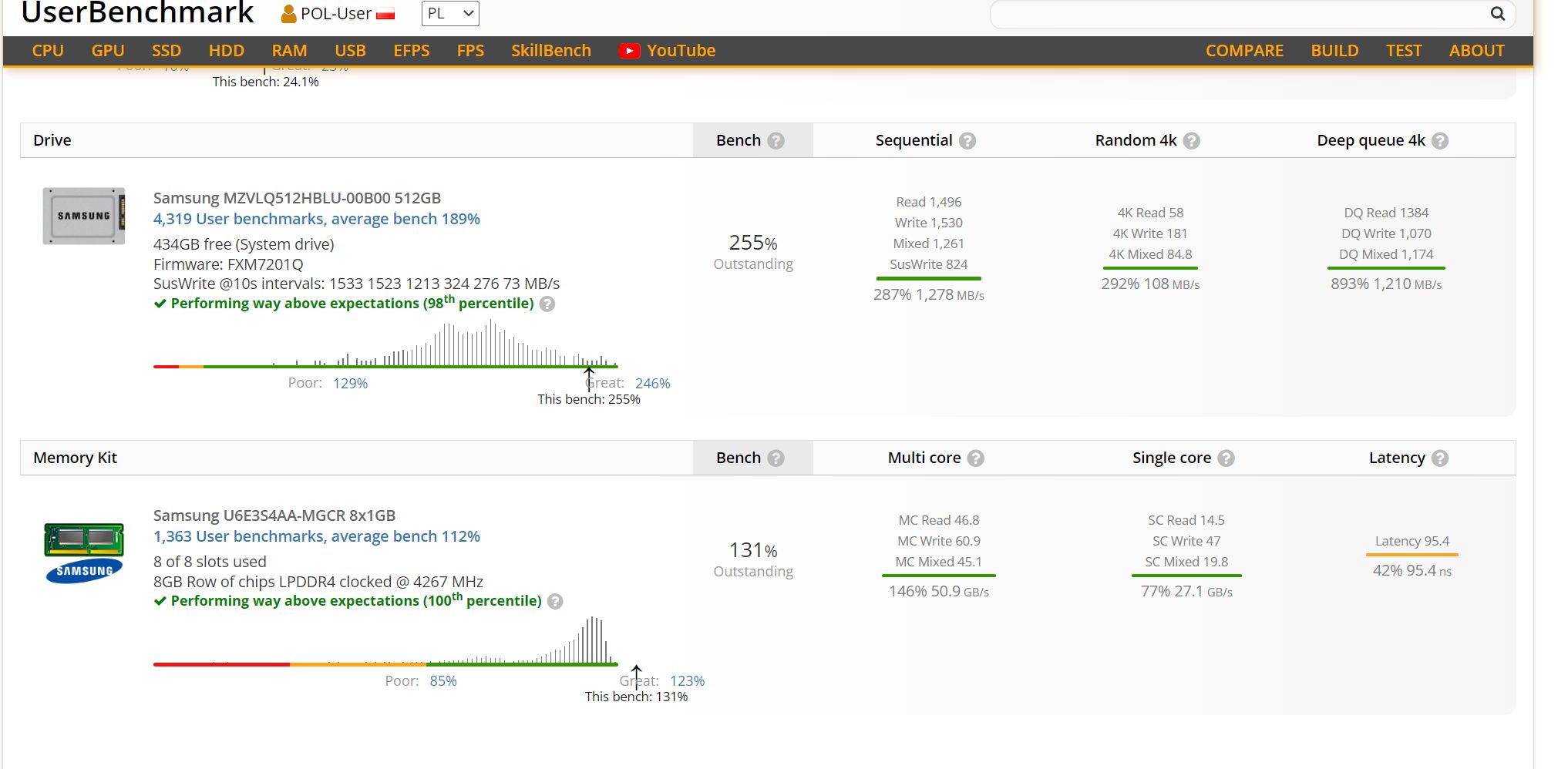
Task: Click the POL-User profile icon
Action: pyautogui.click(x=288, y=14)
